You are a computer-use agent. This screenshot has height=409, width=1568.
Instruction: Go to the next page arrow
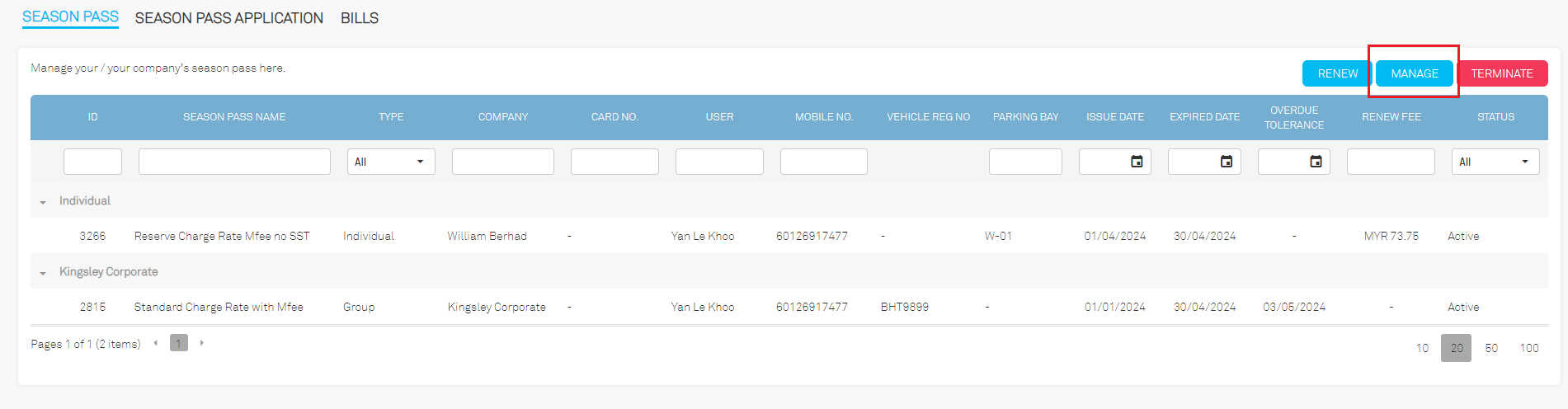pyautogui.click(x=201, y=343)
